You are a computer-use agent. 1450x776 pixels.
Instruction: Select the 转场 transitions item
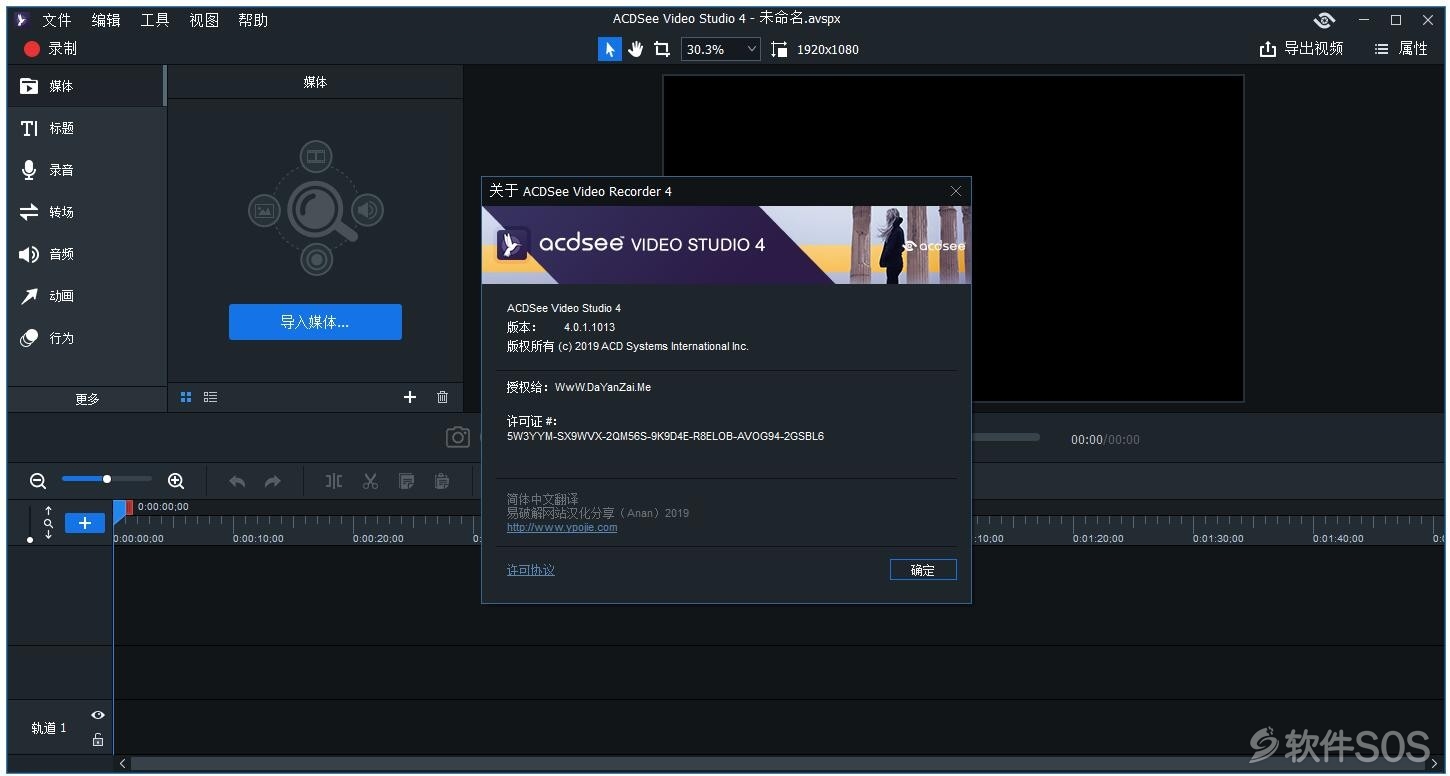point(86,212)
